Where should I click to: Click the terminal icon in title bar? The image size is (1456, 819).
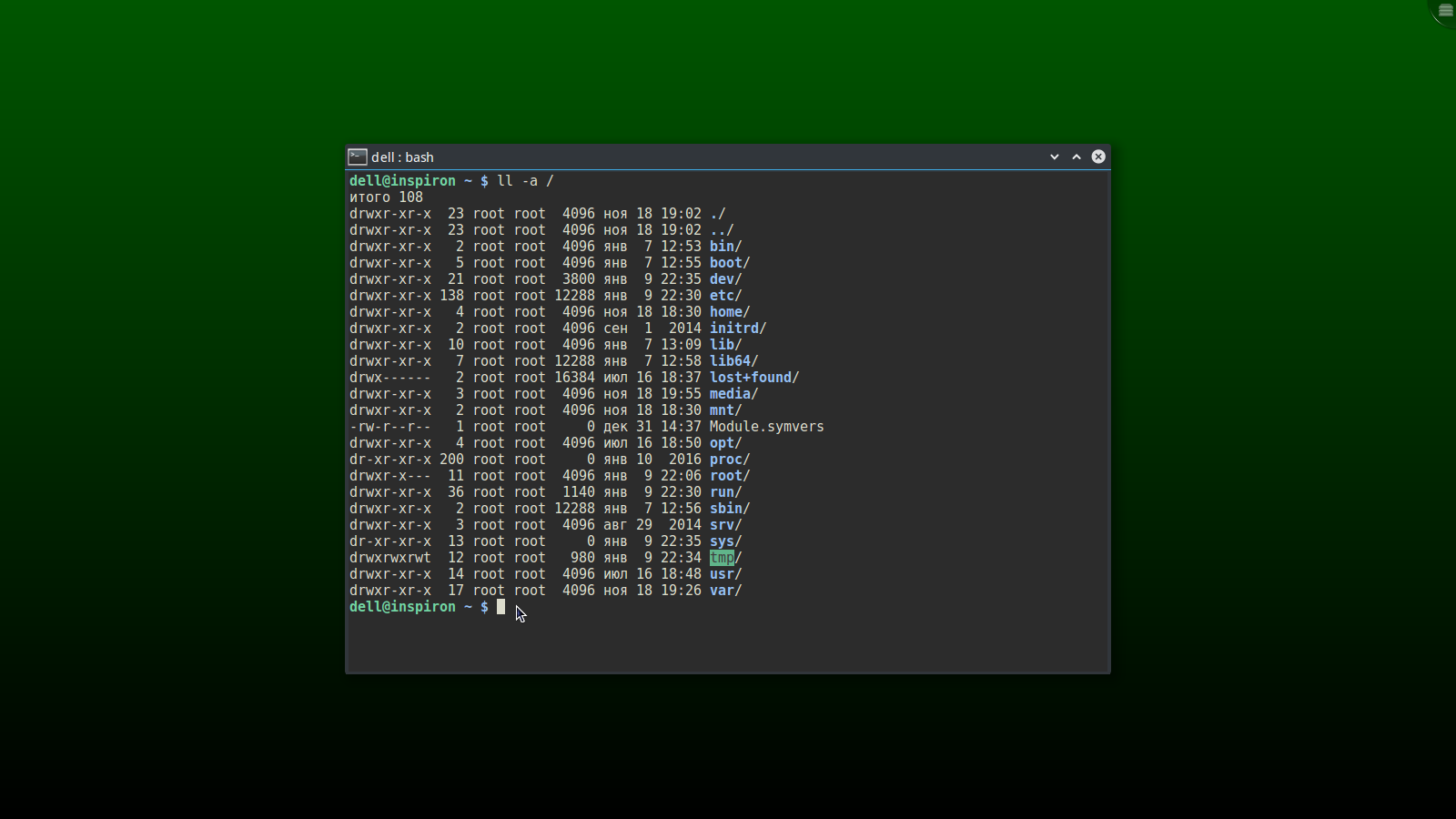pos(358,157)
